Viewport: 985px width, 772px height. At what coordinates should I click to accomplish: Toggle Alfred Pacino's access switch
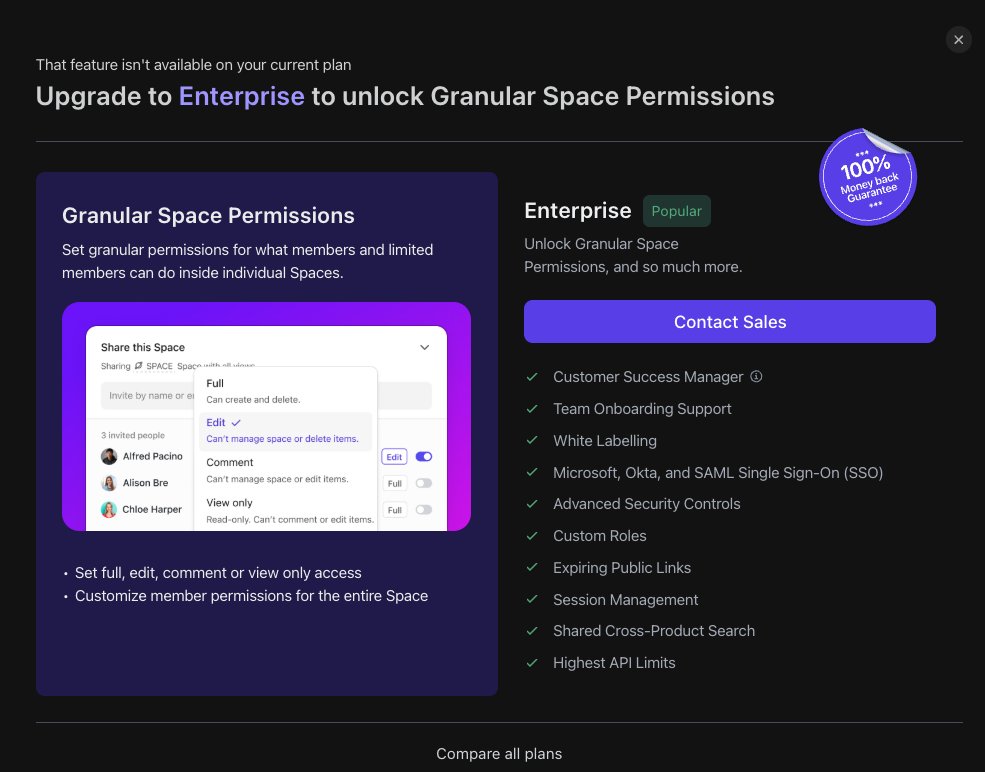pyautogui.click(x=424, y=457)
